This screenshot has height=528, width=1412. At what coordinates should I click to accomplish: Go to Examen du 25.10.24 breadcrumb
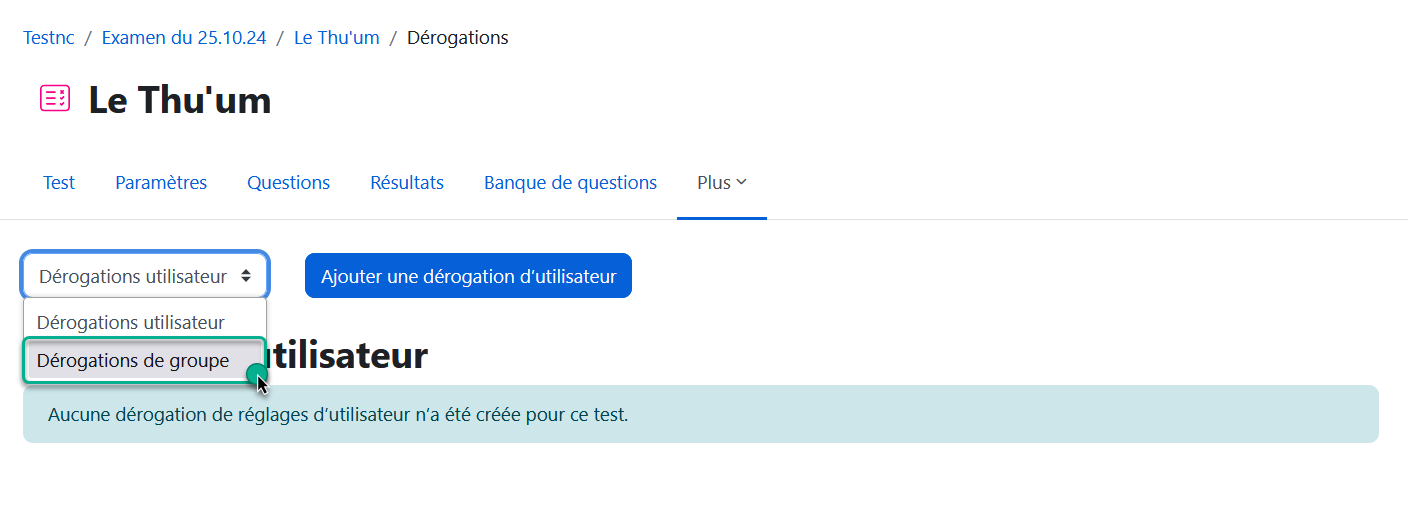184,38
